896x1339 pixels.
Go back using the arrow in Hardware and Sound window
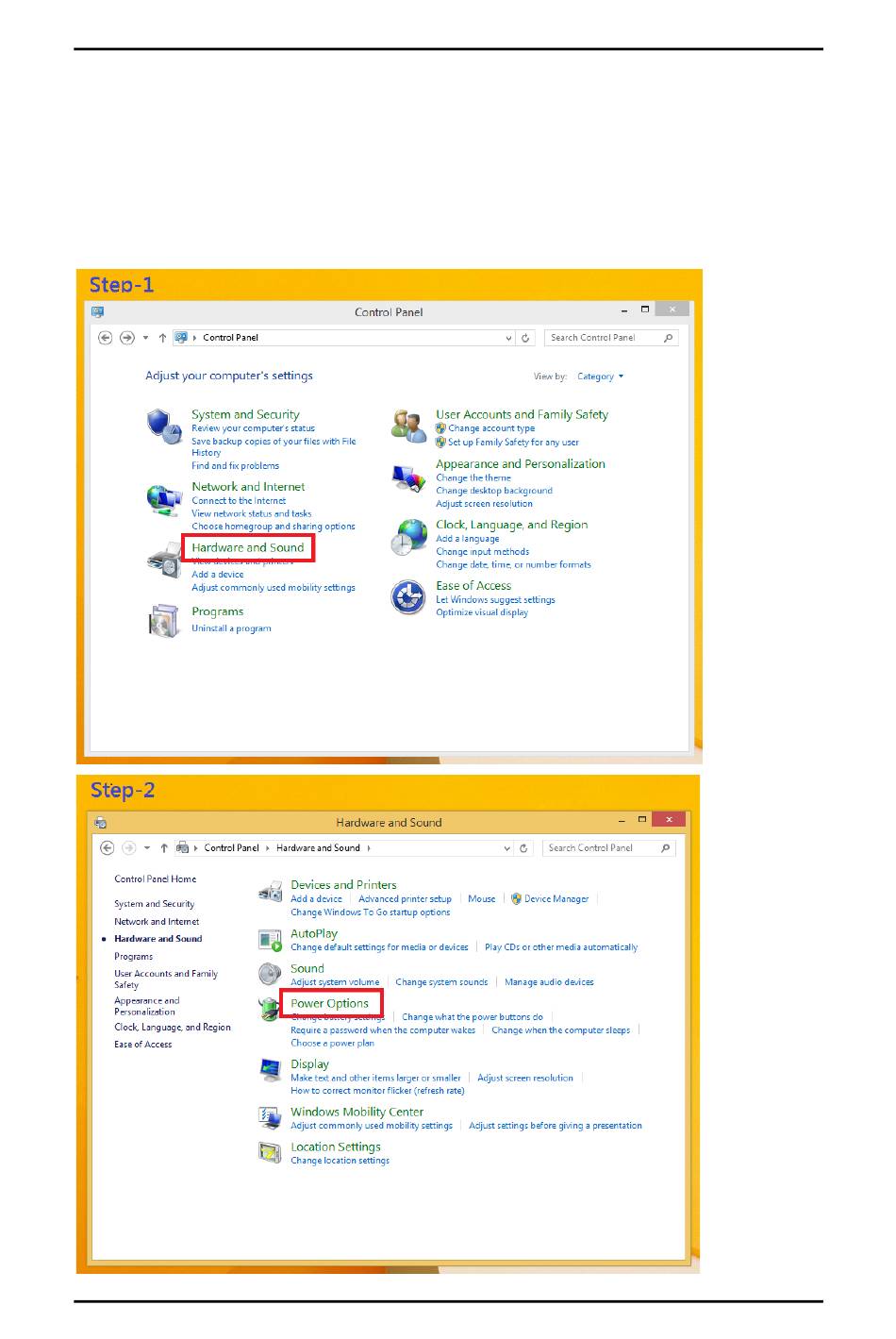(x=108, y=848)
